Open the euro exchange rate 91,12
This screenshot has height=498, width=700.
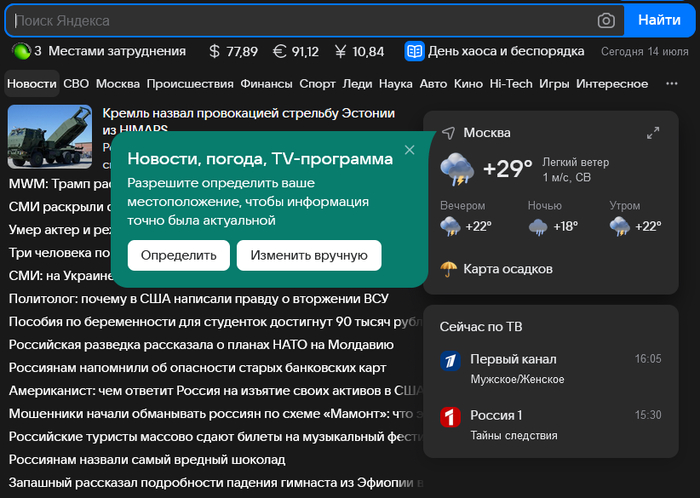[x=296, y=52]
